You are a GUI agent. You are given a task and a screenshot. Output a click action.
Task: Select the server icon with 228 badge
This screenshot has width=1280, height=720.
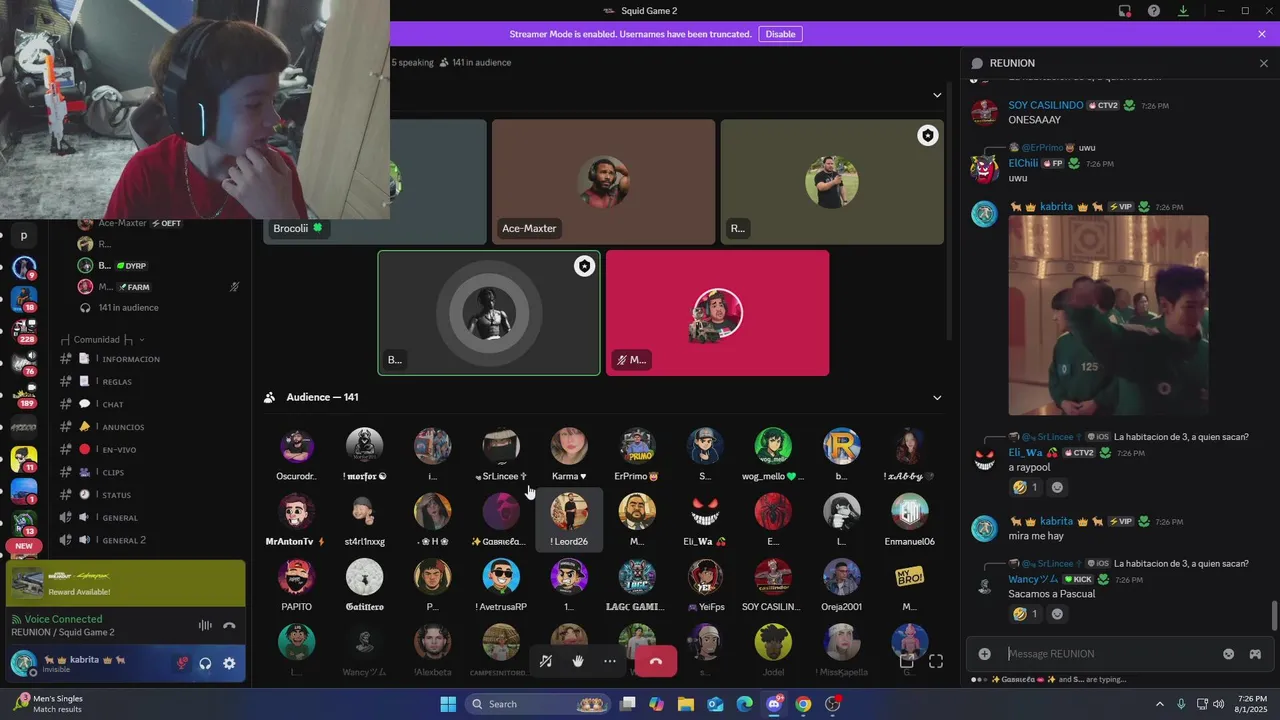click(23, 331)
